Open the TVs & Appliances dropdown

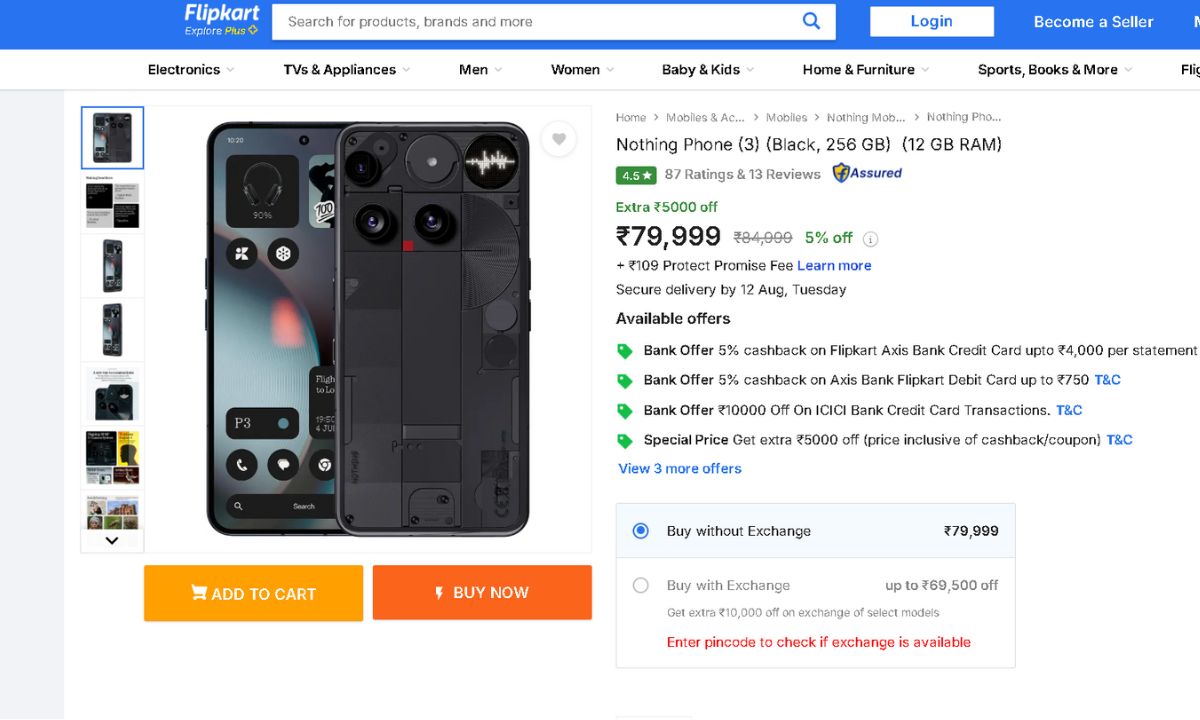coord(346,70)
